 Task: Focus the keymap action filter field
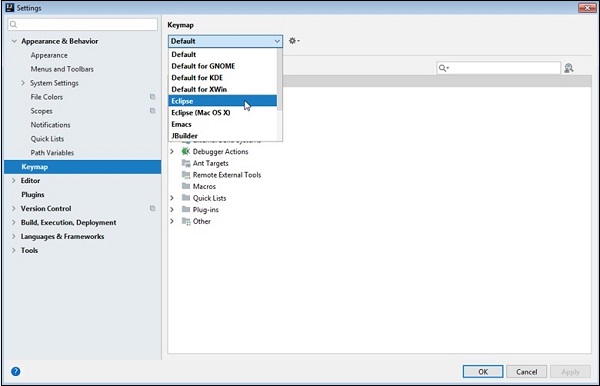click(x=499, y=68)
